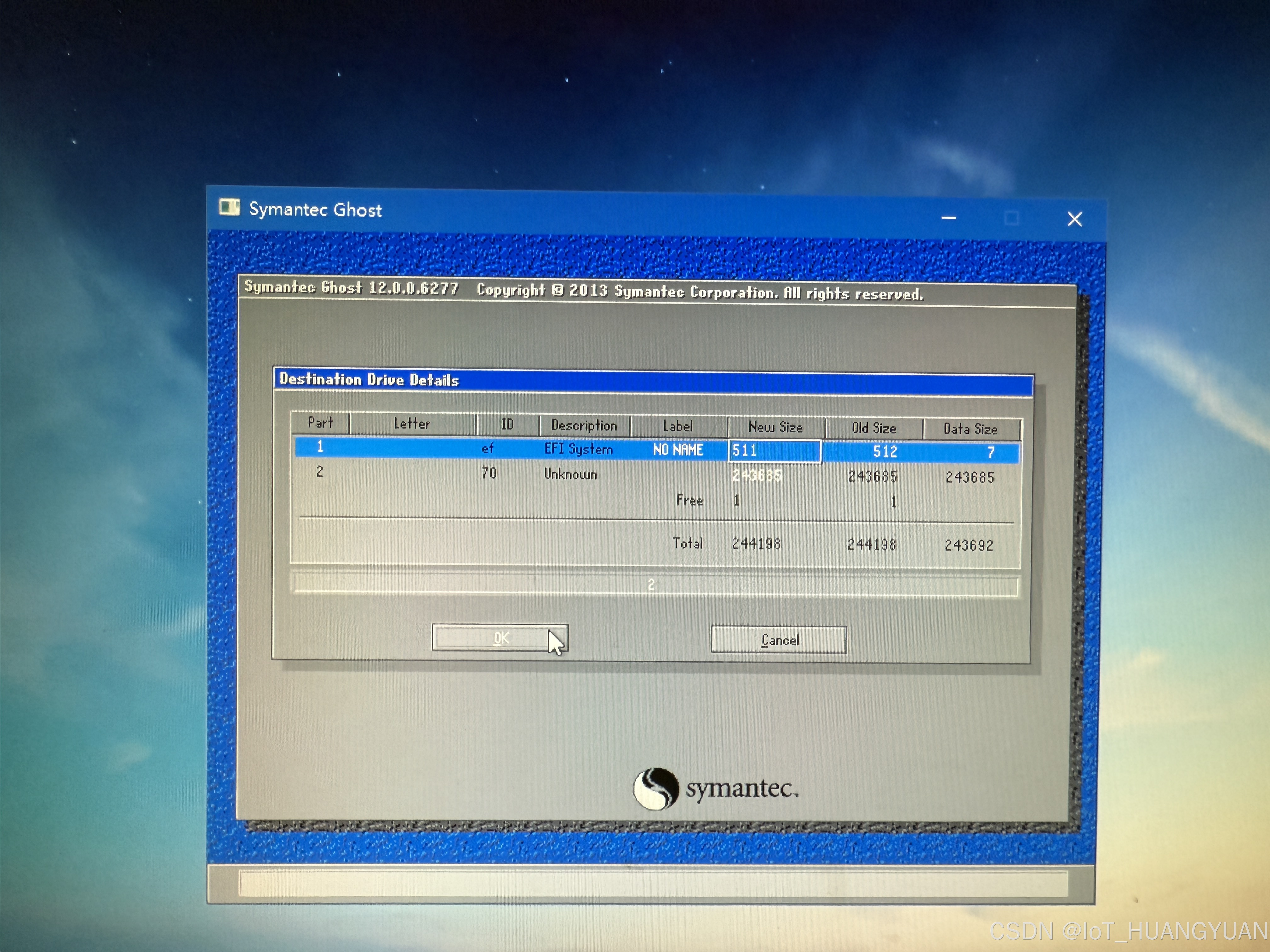Click the Description column header

click(584, 425)
